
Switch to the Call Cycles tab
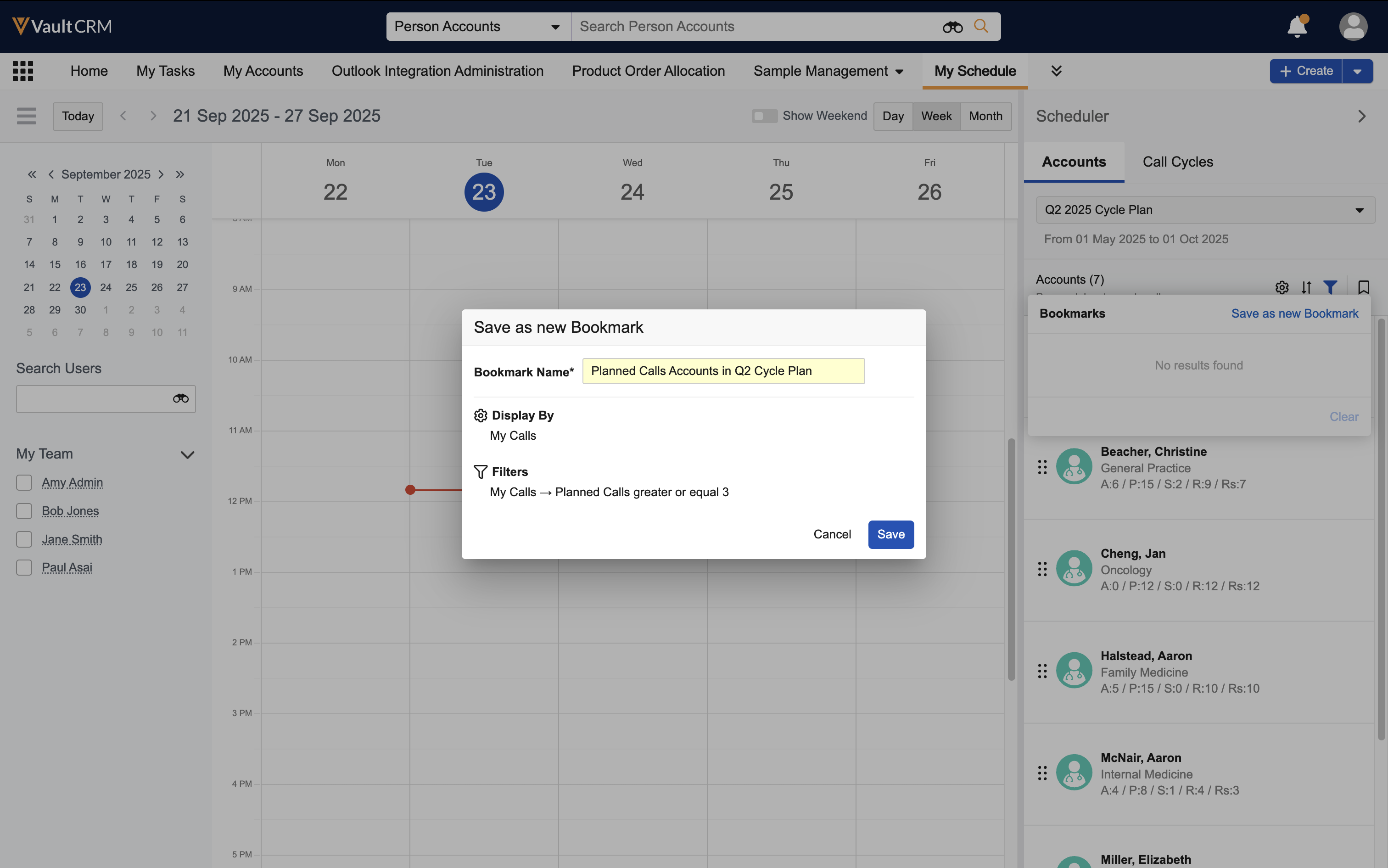click(x=1177, y=162)
